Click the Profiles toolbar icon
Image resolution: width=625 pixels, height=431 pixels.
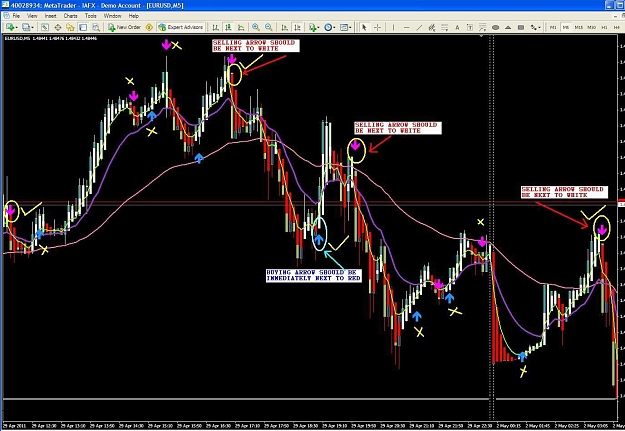26,27
